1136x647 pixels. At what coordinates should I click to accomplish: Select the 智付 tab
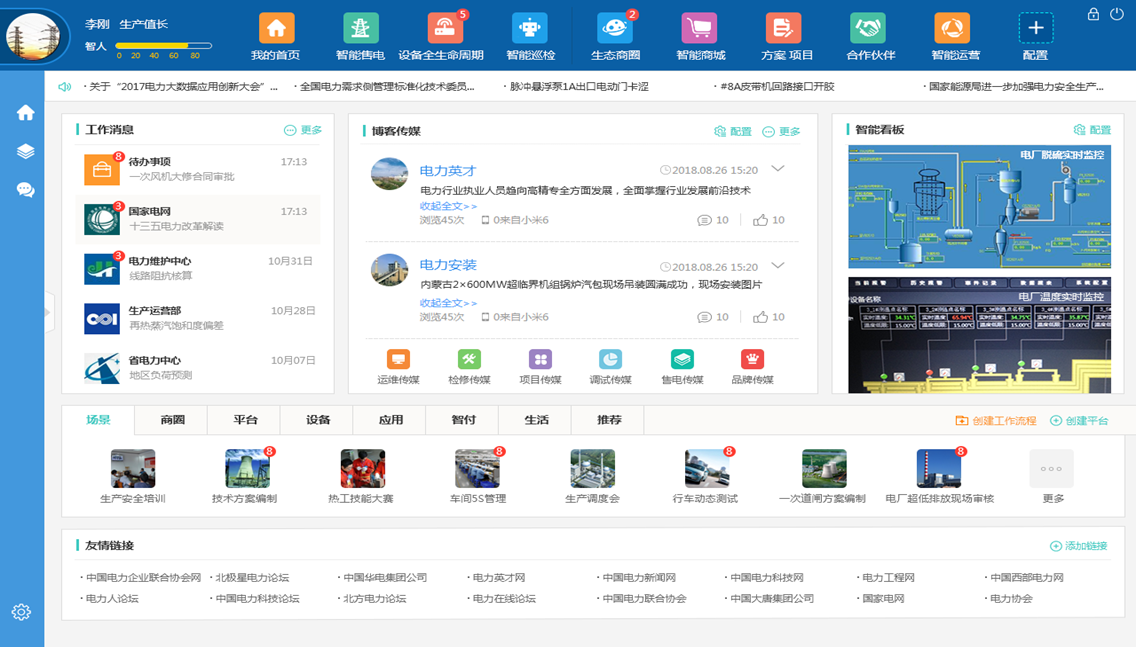(463, 420)
